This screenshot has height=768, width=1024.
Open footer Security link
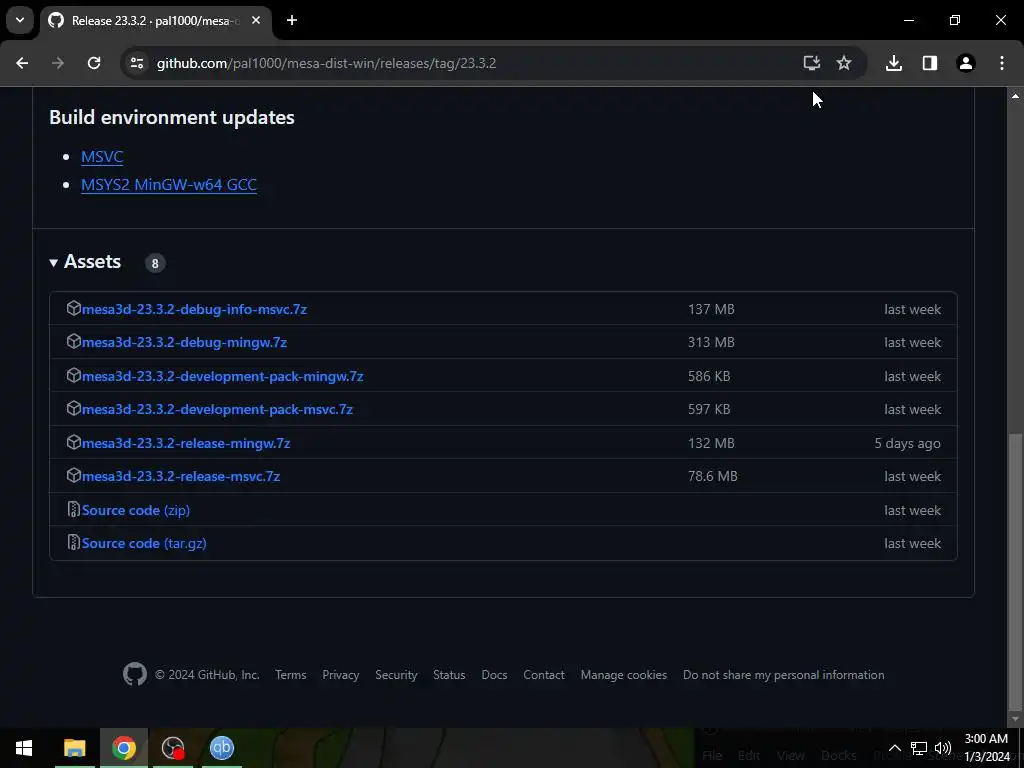396,675
